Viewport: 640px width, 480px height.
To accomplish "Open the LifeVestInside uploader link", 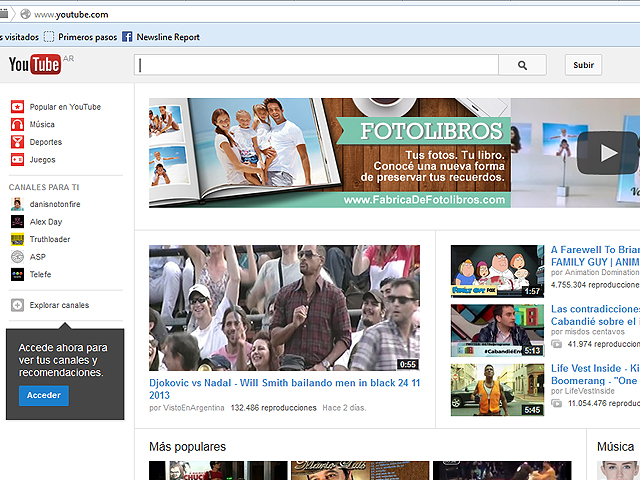I will click(590, 391).
